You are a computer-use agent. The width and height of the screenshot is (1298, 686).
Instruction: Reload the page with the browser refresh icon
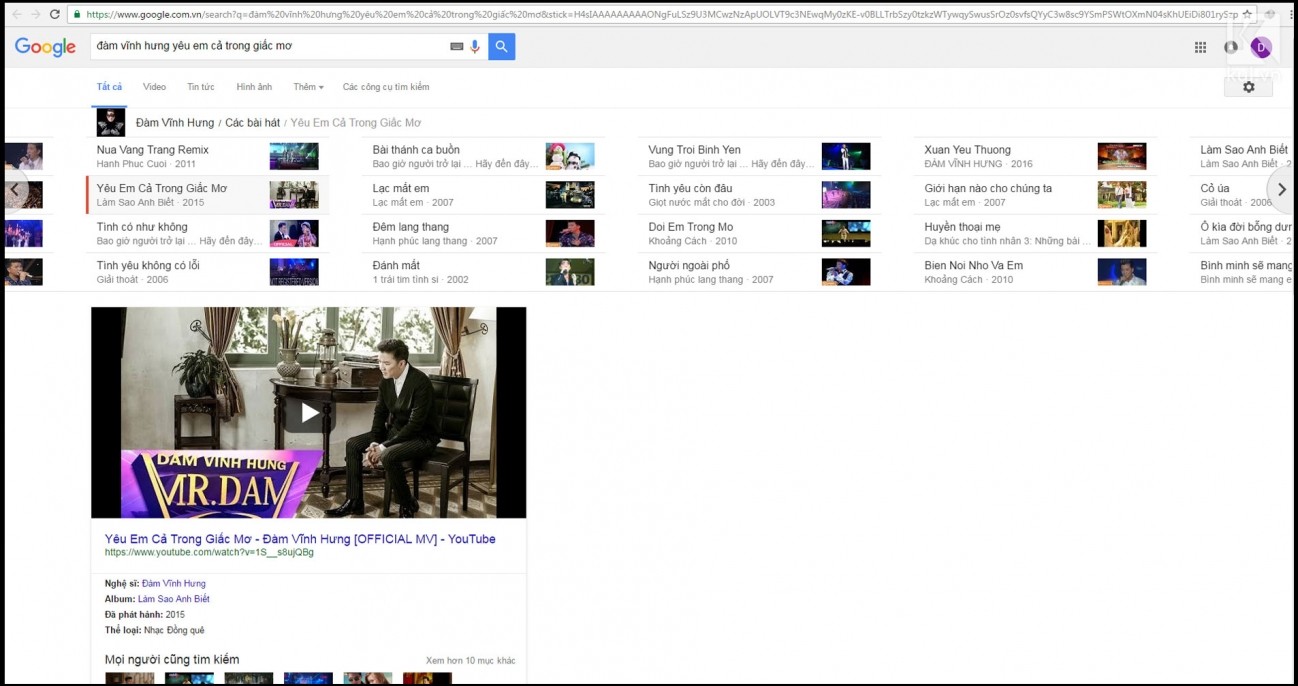point(54,14)
